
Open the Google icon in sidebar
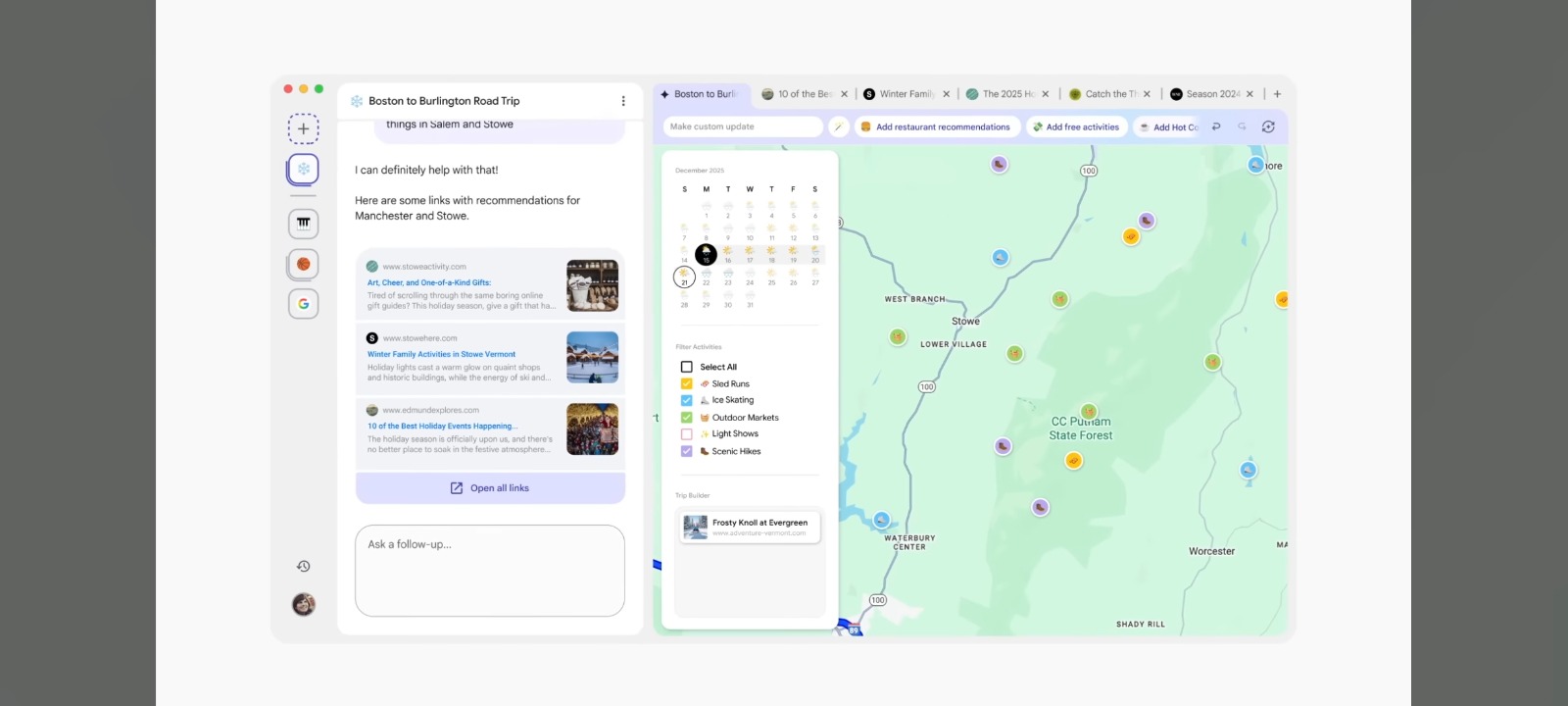303,304
